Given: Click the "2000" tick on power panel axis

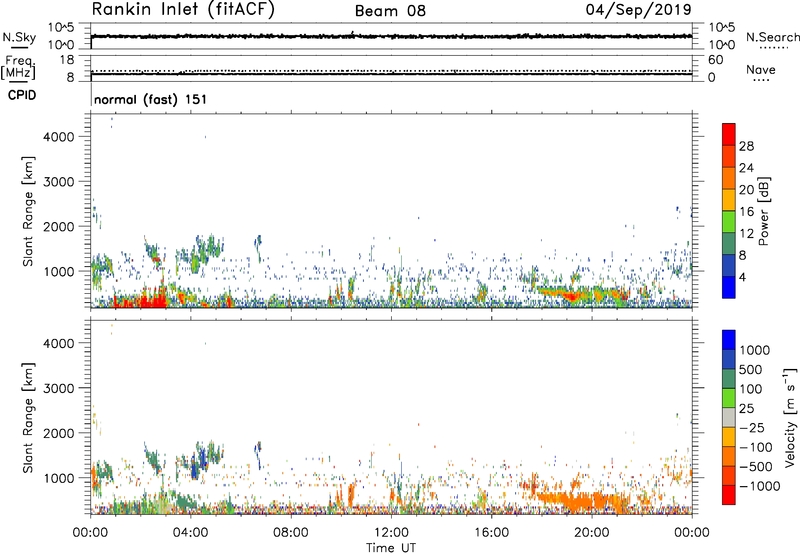Looking at the screenshot, I should click(x=59, y=226).
